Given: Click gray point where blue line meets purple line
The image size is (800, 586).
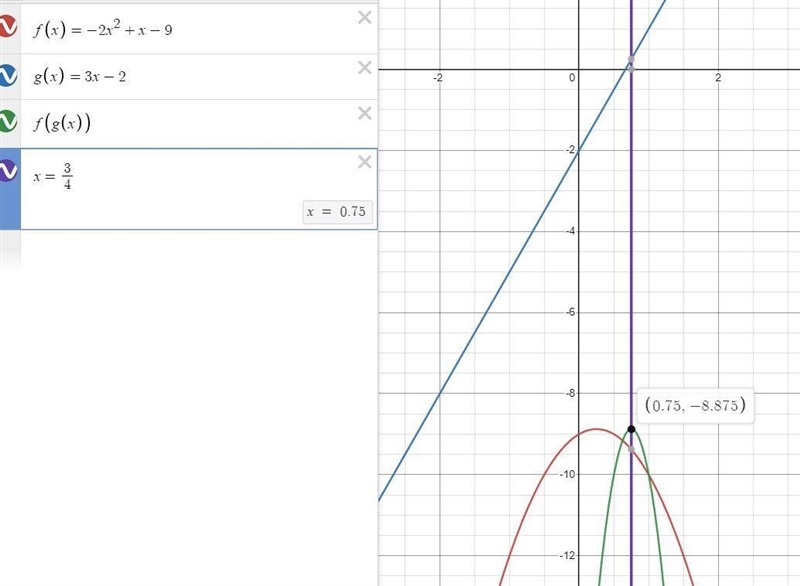Looking at the screenshot, I should (x=631, y=59).
